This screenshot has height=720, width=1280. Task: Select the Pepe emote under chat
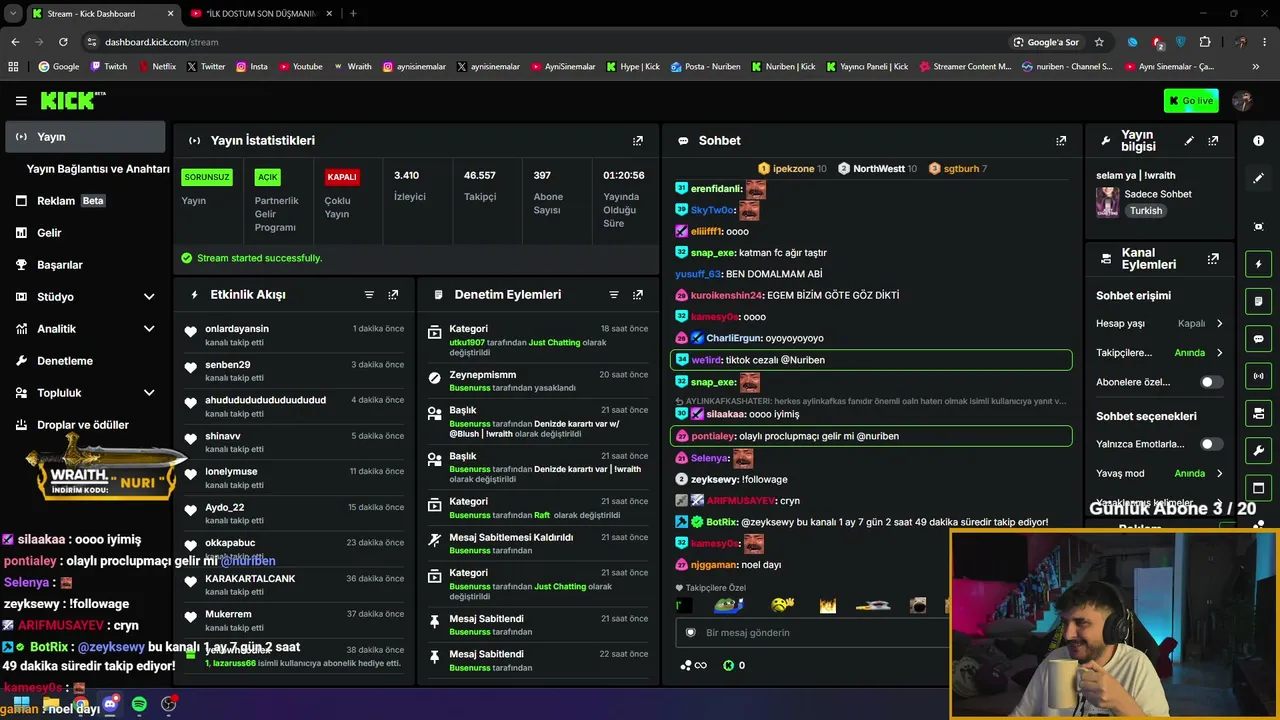point(729,605)
